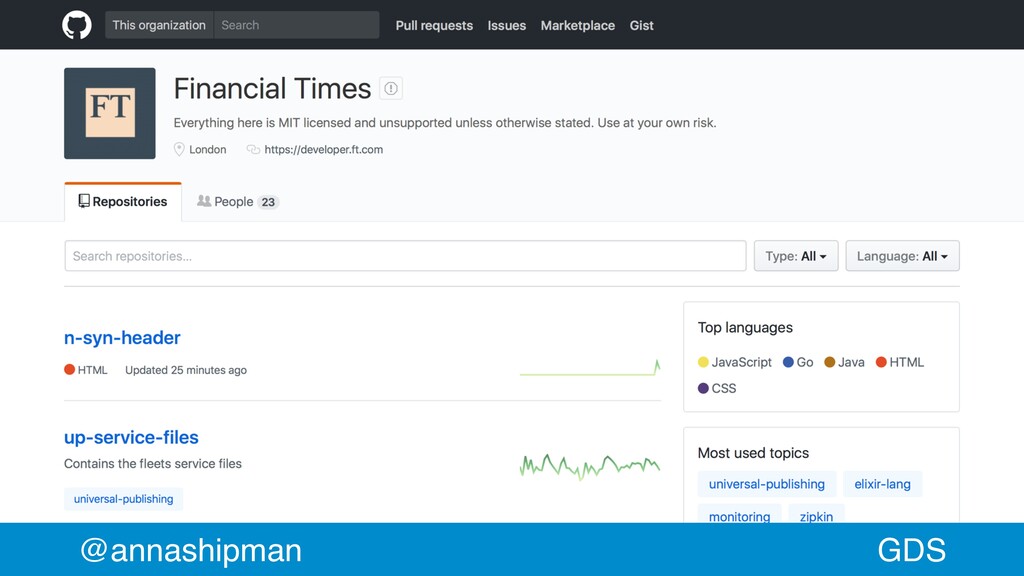Select the This organization search scope
The height and width of the screenshot is (576, 1024).
(x=159, y=25)
